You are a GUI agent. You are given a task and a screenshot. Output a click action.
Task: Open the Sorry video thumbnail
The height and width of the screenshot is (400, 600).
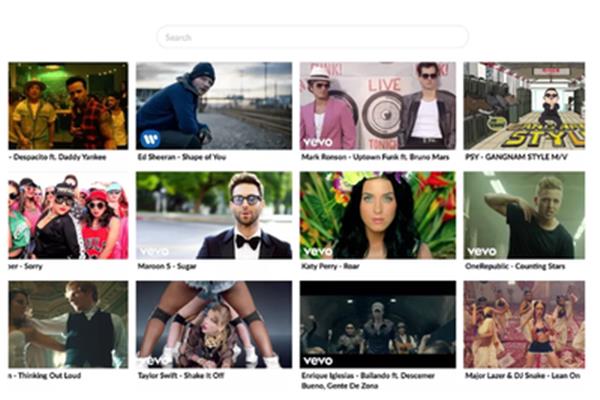click(68, 215)
